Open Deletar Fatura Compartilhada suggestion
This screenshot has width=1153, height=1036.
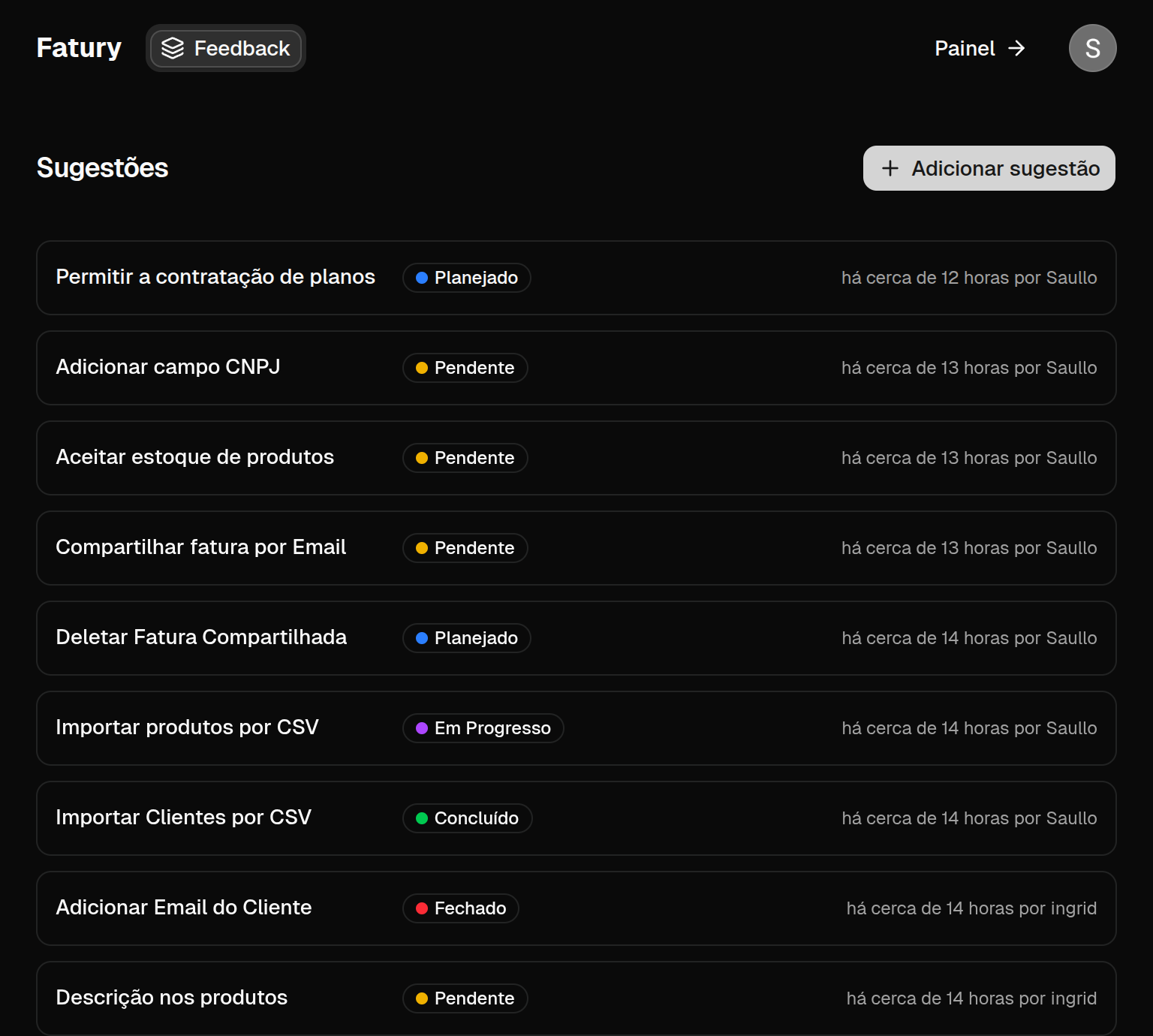point(201,637)
